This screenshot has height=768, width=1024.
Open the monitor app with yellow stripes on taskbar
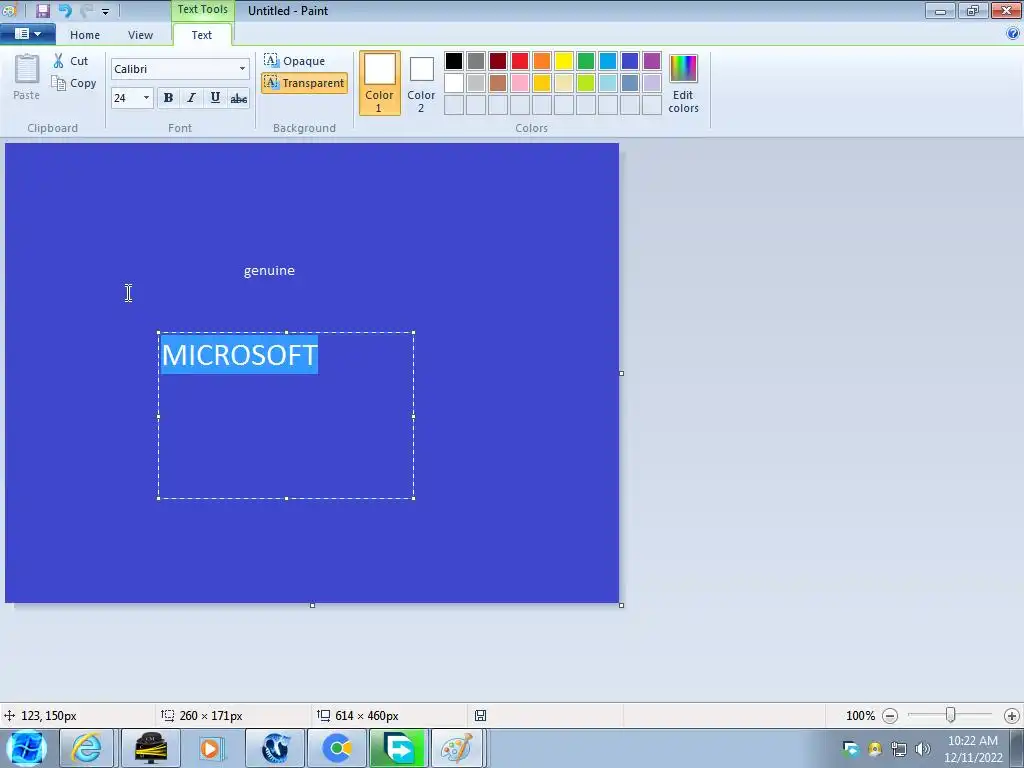[150, 748]
